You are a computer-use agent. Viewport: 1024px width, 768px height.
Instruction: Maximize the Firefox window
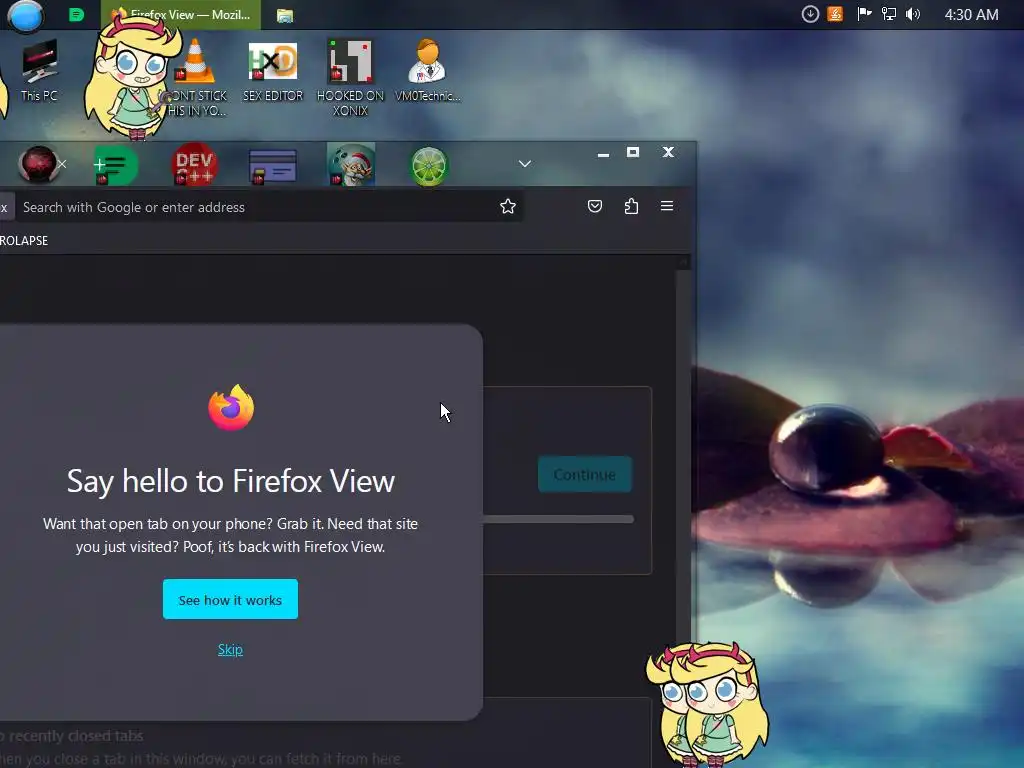[x=633, y=152]
